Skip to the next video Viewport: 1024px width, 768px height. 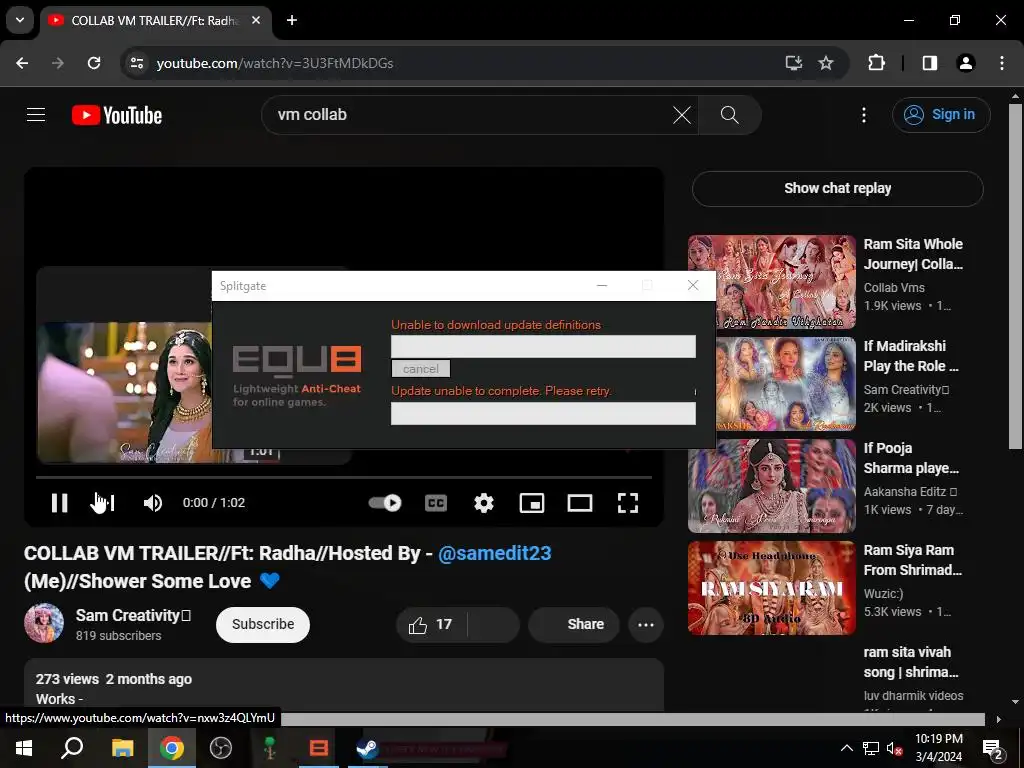[104, 503]
